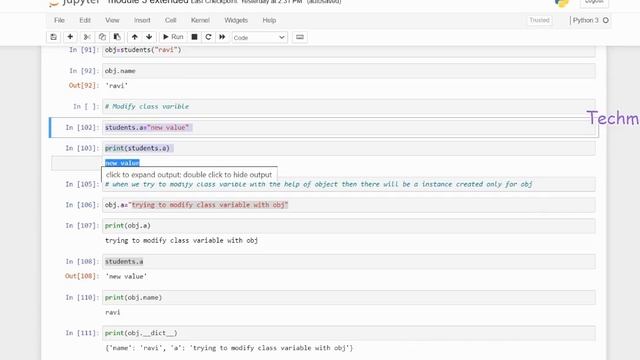The height and width of the screenshot is (360, 640).
Task: Select the print(students.a) cell
Action: (349, 148)
